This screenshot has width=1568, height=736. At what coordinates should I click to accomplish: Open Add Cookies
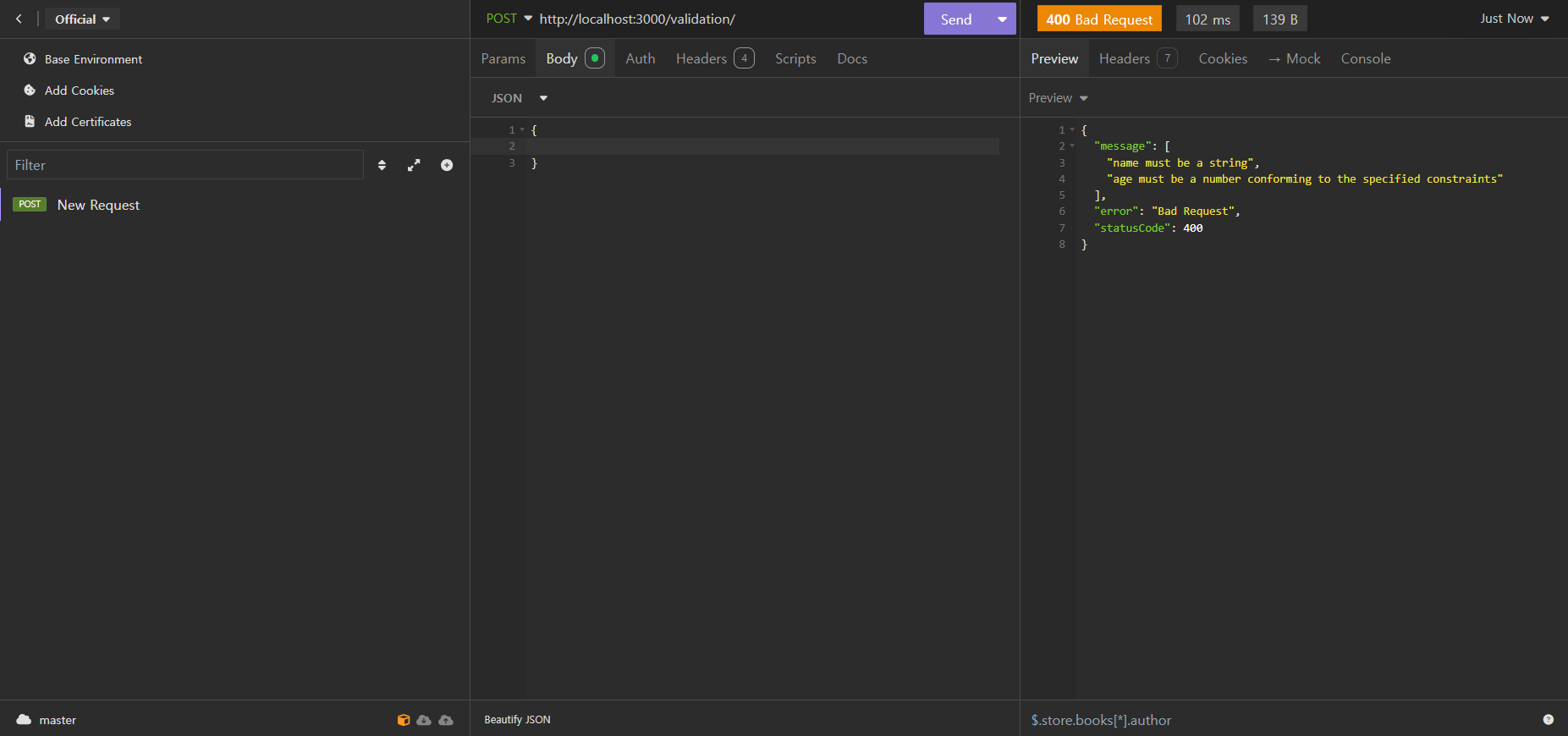click(x=80, y=91)
